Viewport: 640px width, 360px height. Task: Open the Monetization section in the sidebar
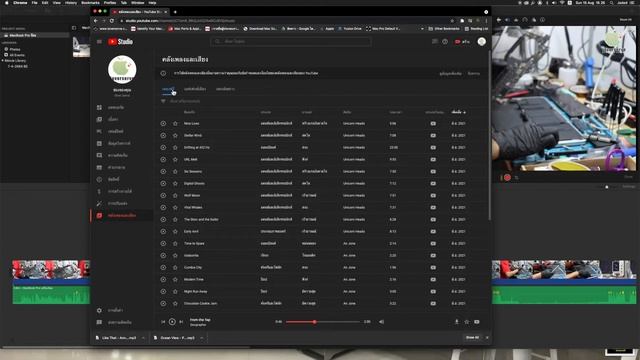click(x=122, y=191)
